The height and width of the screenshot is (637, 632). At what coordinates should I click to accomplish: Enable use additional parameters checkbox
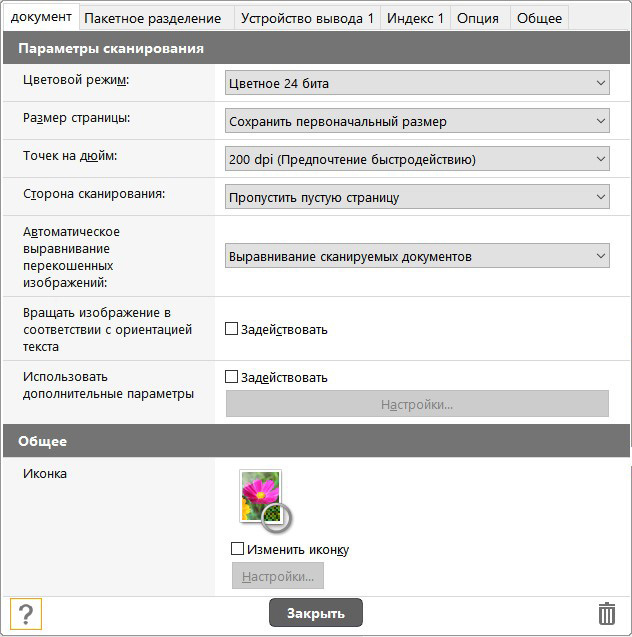coord(232,377)
